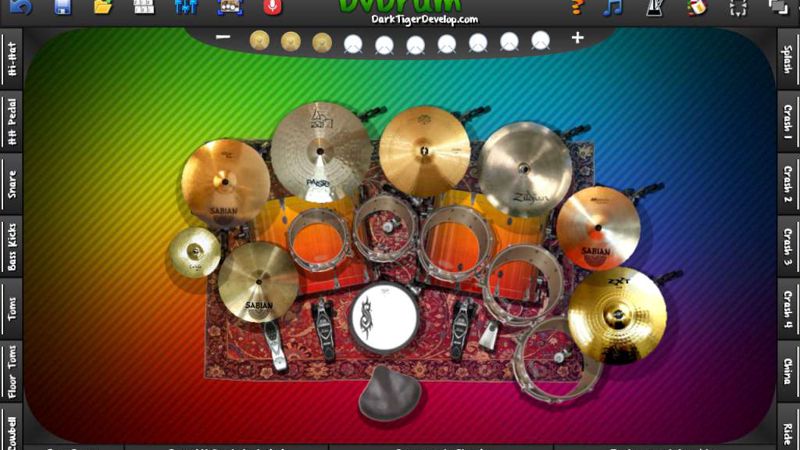Open the DarkTigerDevelop.com link
Viewport: 800px width, 450px height.
tap(424, 19)
